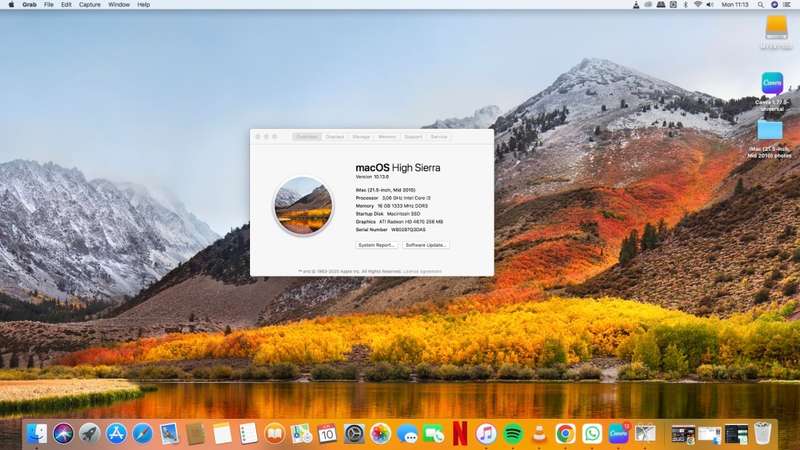The width and height of the screenshot is (800, 450).
Task: Launch the Photos app from dock
Action: [x=380, y=434]
